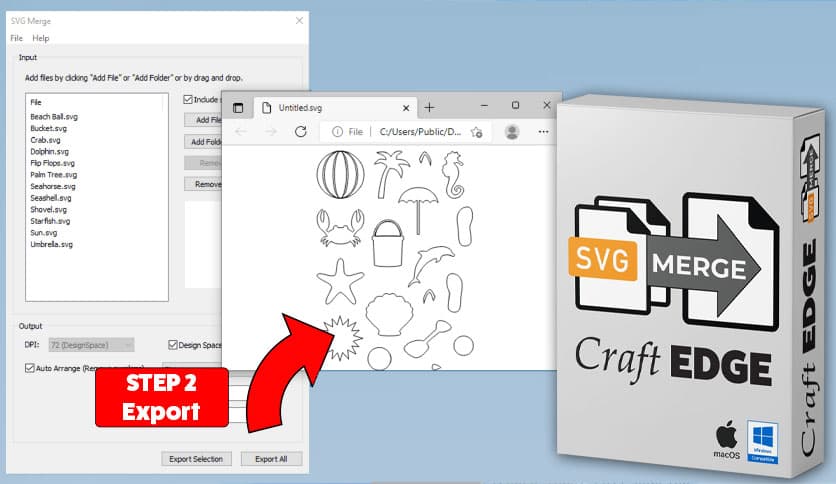This screenshot has height=484, width=836.
Task: Close the browser window
Action: [x=546, y=106]
